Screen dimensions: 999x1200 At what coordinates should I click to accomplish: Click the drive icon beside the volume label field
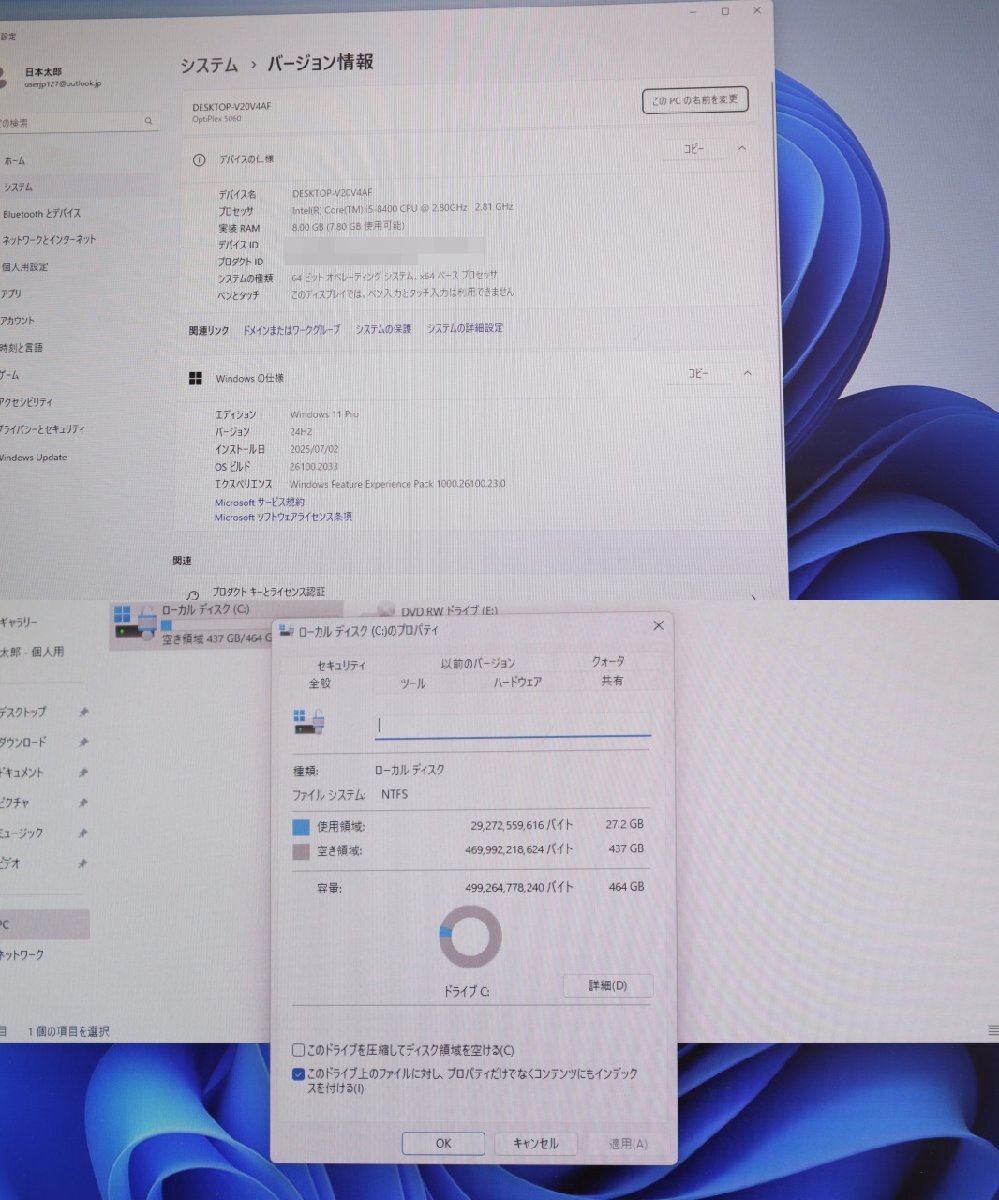click(x=308, y=722)
